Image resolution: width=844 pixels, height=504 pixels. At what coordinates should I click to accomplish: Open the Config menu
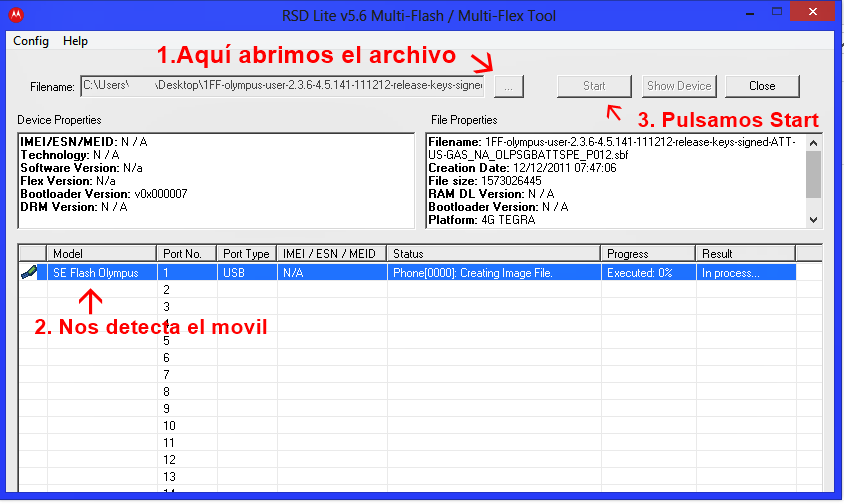[x=31, y=41]
